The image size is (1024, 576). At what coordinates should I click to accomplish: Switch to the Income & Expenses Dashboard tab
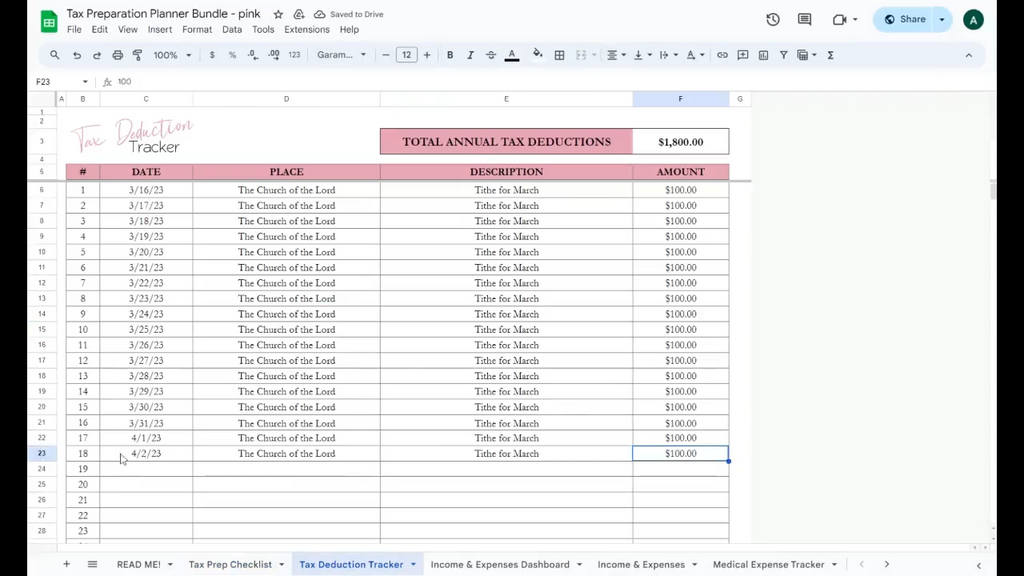pyautogui.click(x=499, y=565)
